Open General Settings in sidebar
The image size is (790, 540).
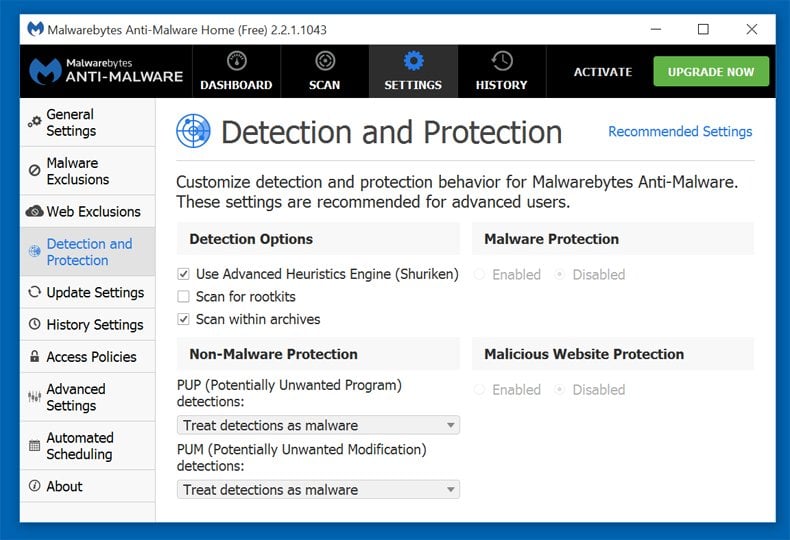[x=88, y=122]
